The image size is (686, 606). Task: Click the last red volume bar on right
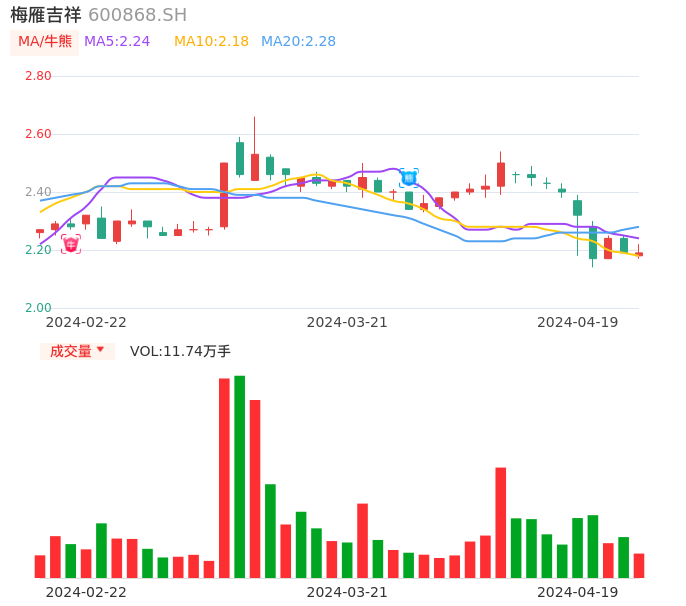coord(639,566)
